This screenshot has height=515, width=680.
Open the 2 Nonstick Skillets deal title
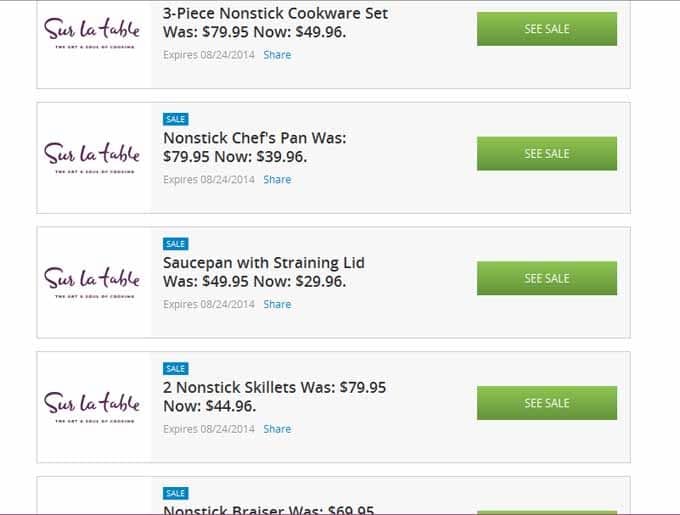(274, 397)
